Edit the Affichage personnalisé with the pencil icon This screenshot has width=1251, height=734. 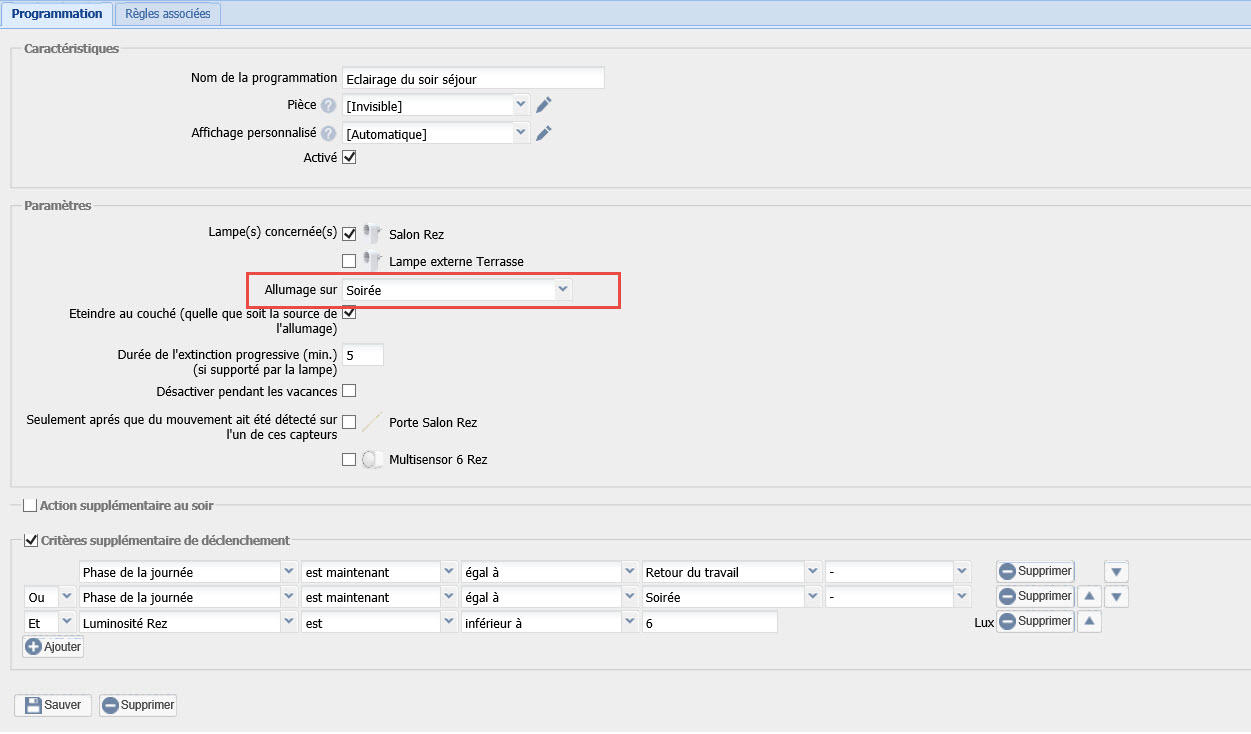click(544, 133)
